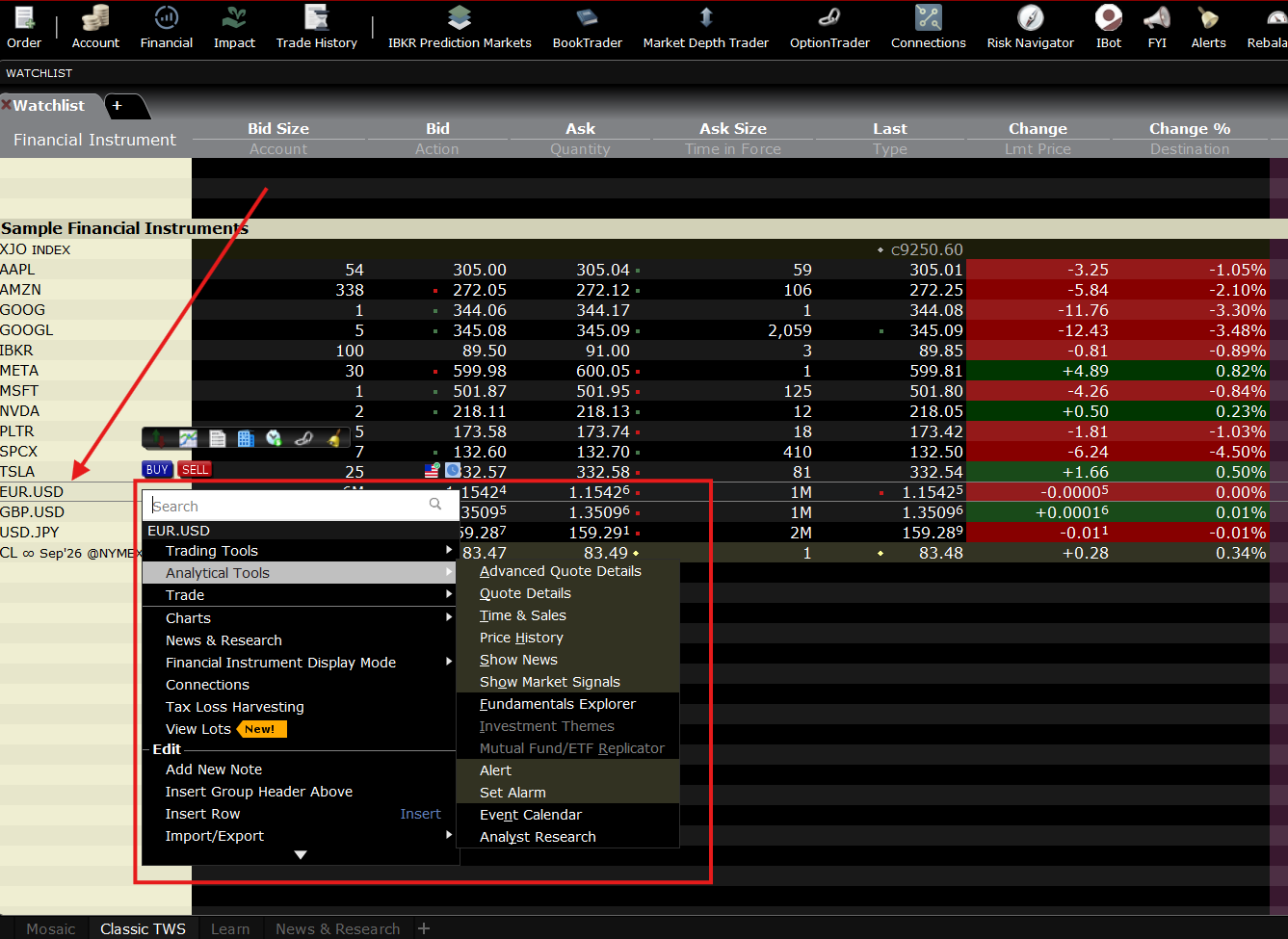This screenshot has width=1288, height=939.
Task: Close the Watchlist tab with the X
Action: point(6,105)
